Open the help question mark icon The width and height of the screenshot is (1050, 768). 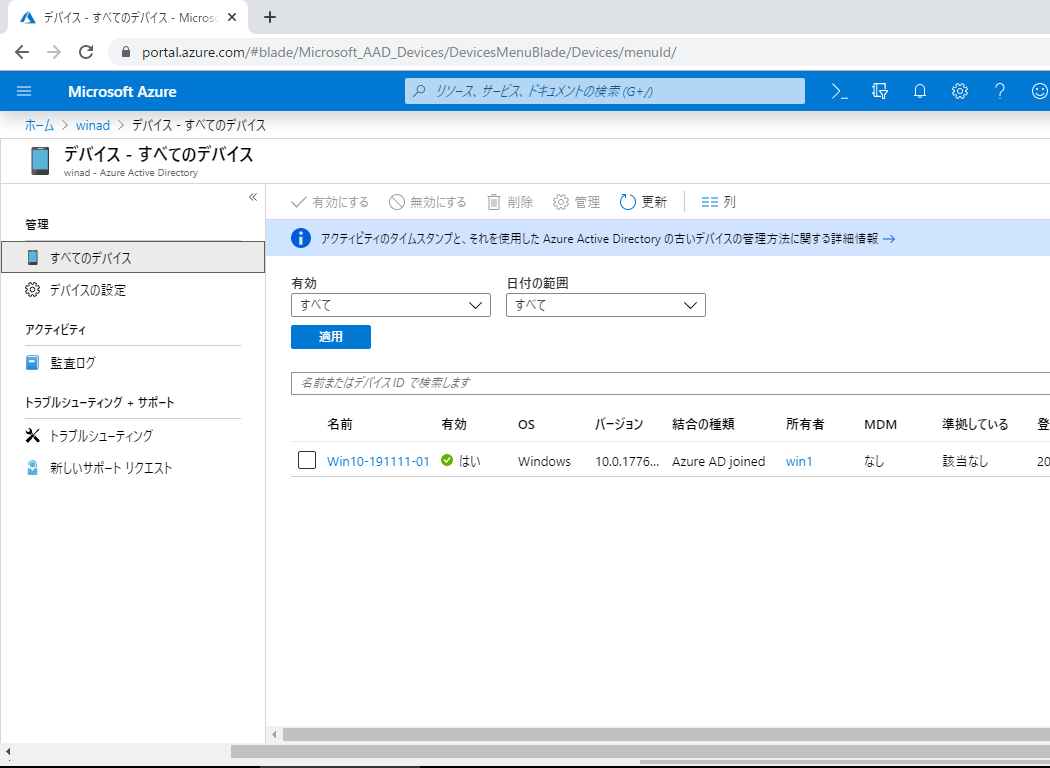pyautogui.click(x=1000, y=91)
